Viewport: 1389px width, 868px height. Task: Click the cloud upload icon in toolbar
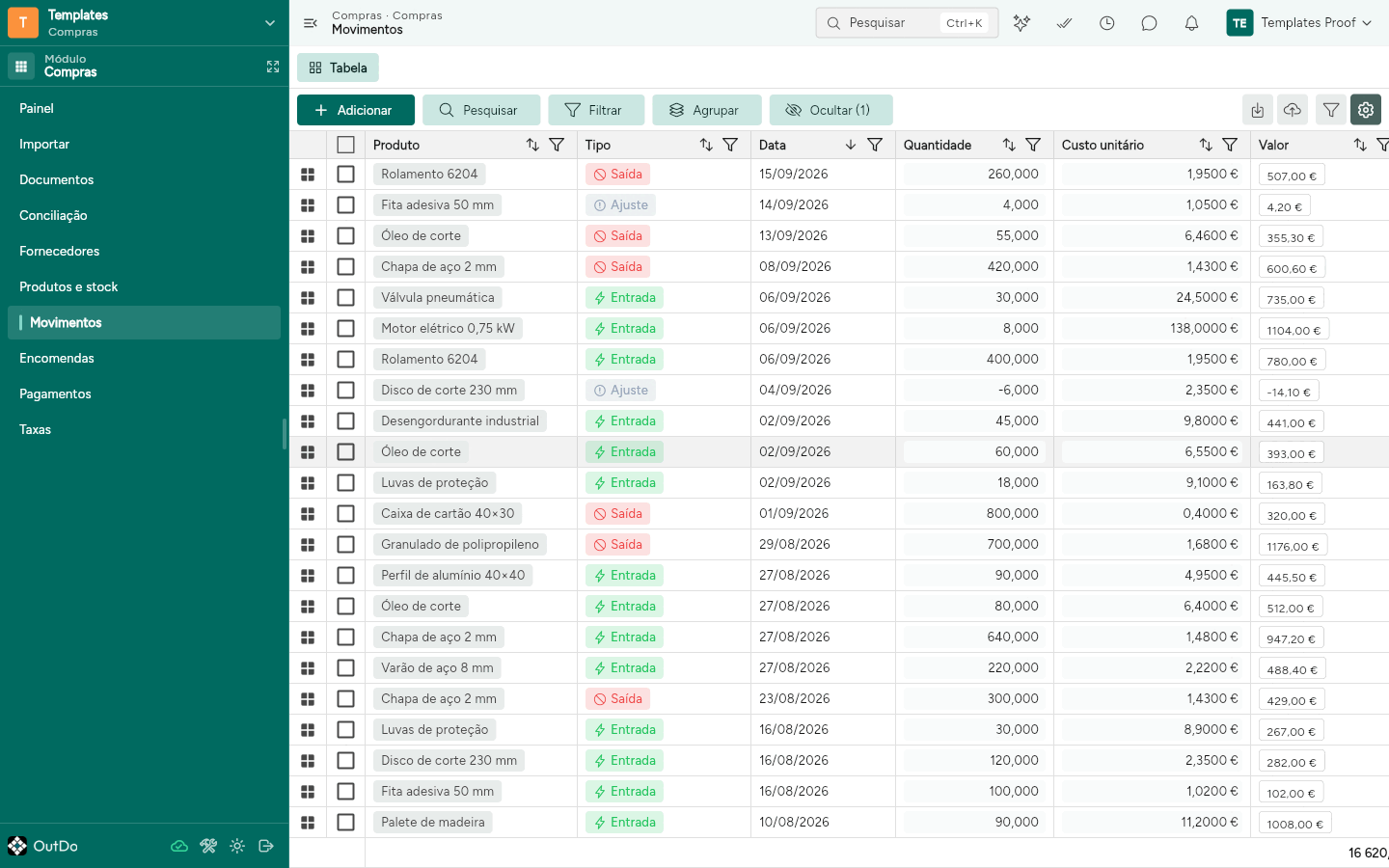[1293, 110]
